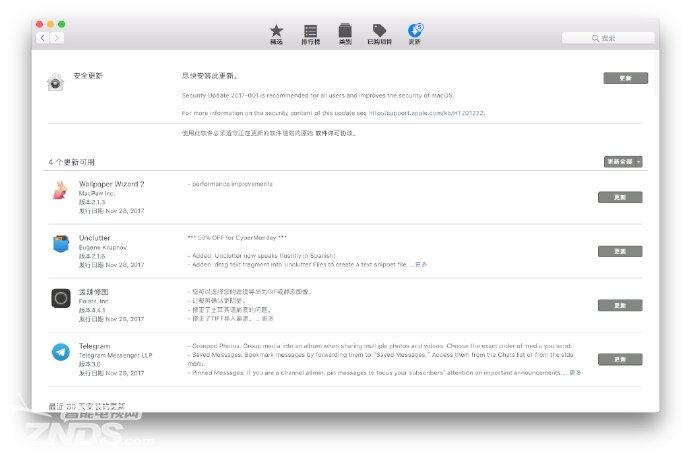Click 'performance improvements' release note

(232, 184)
